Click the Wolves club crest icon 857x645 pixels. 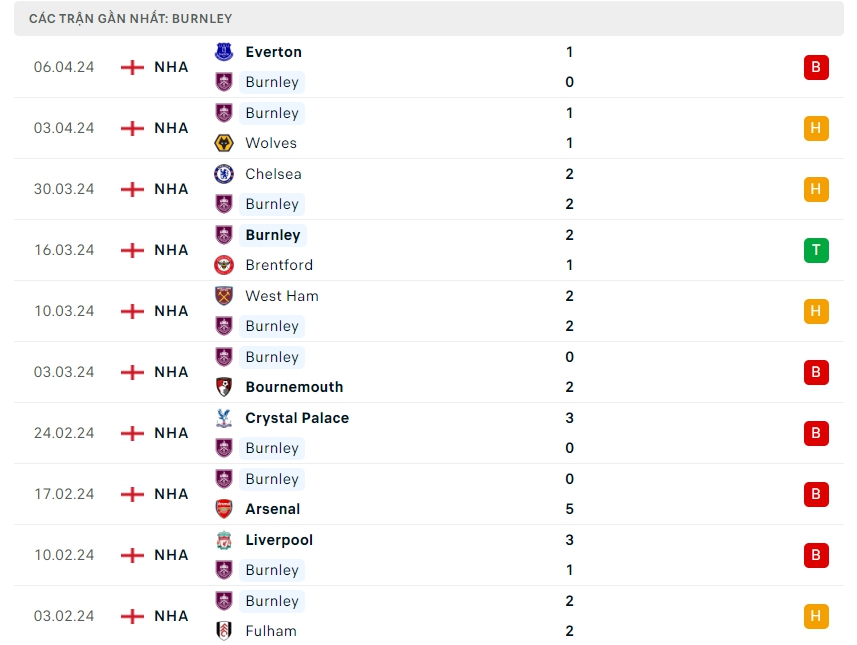224,143
